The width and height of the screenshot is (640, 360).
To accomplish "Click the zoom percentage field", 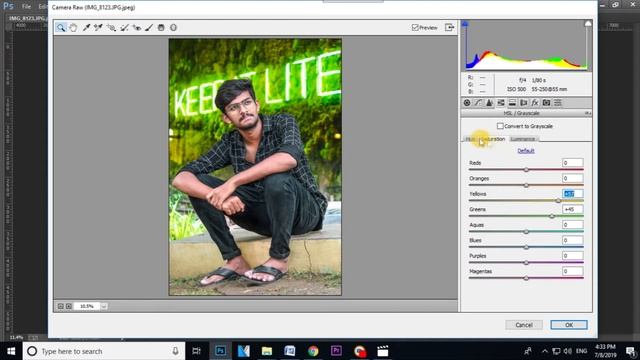I will pyautogui.click(x=87, y=306).
